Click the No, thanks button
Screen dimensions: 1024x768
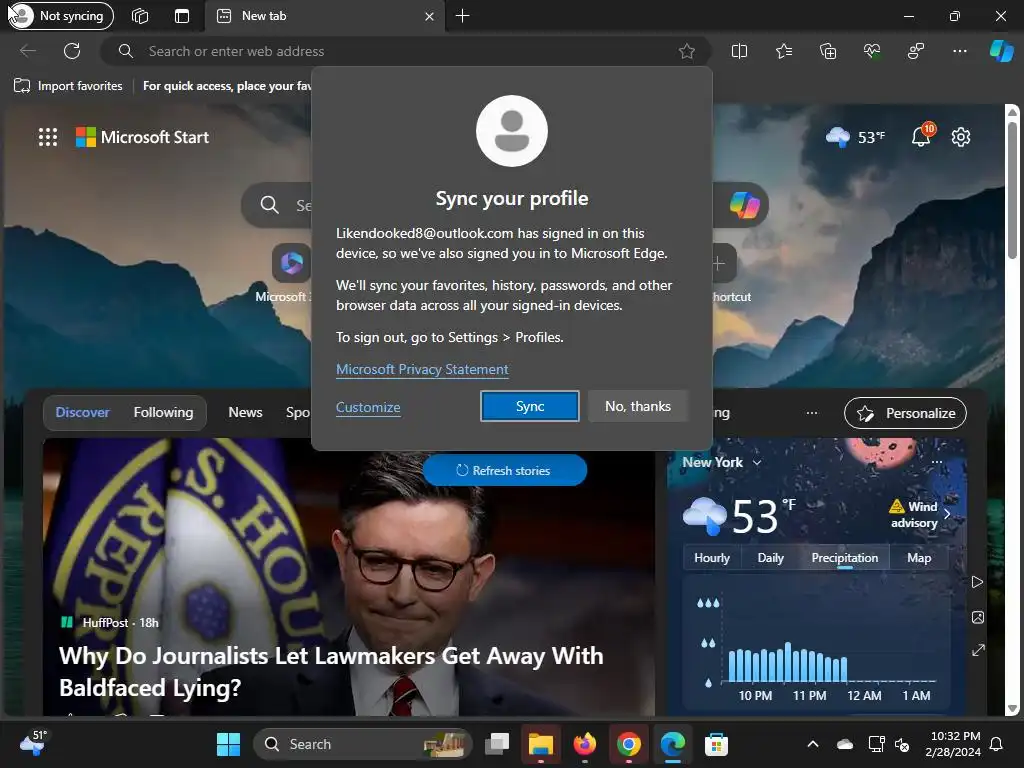click(x=637, y=406)
